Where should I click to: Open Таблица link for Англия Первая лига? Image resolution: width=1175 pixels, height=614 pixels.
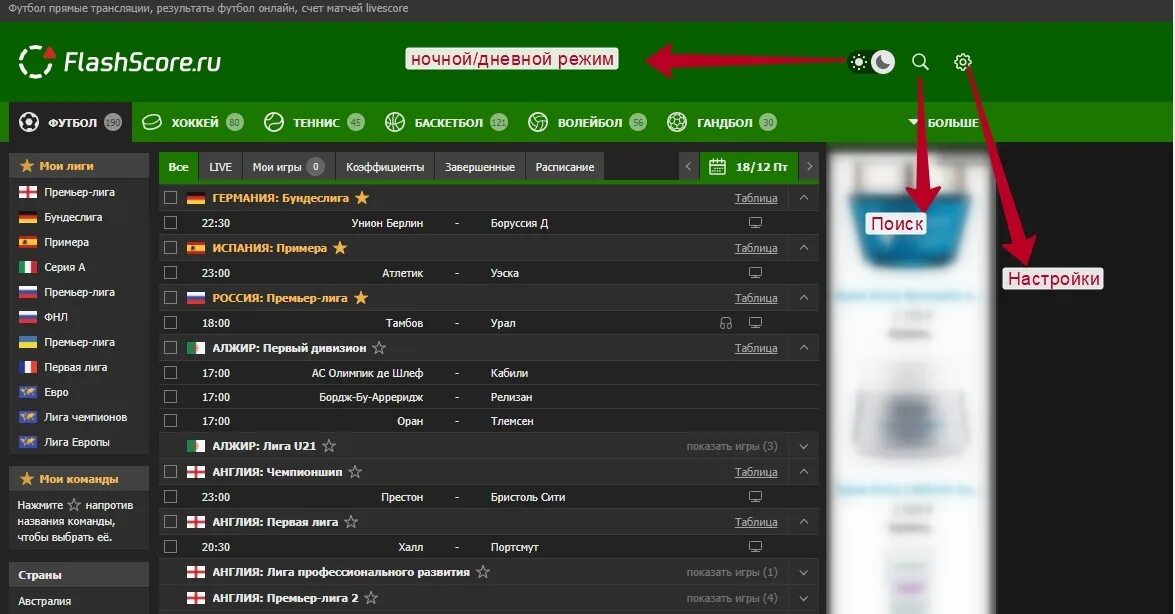[x=755, y=522]
